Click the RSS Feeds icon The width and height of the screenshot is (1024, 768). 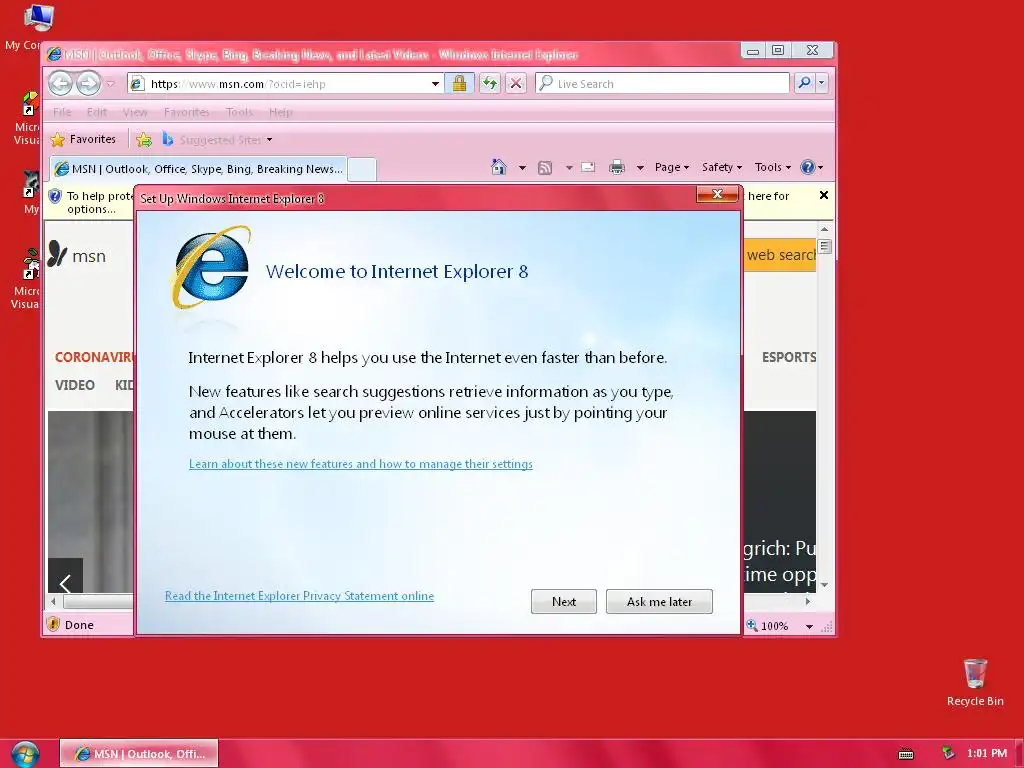[545, 168]
